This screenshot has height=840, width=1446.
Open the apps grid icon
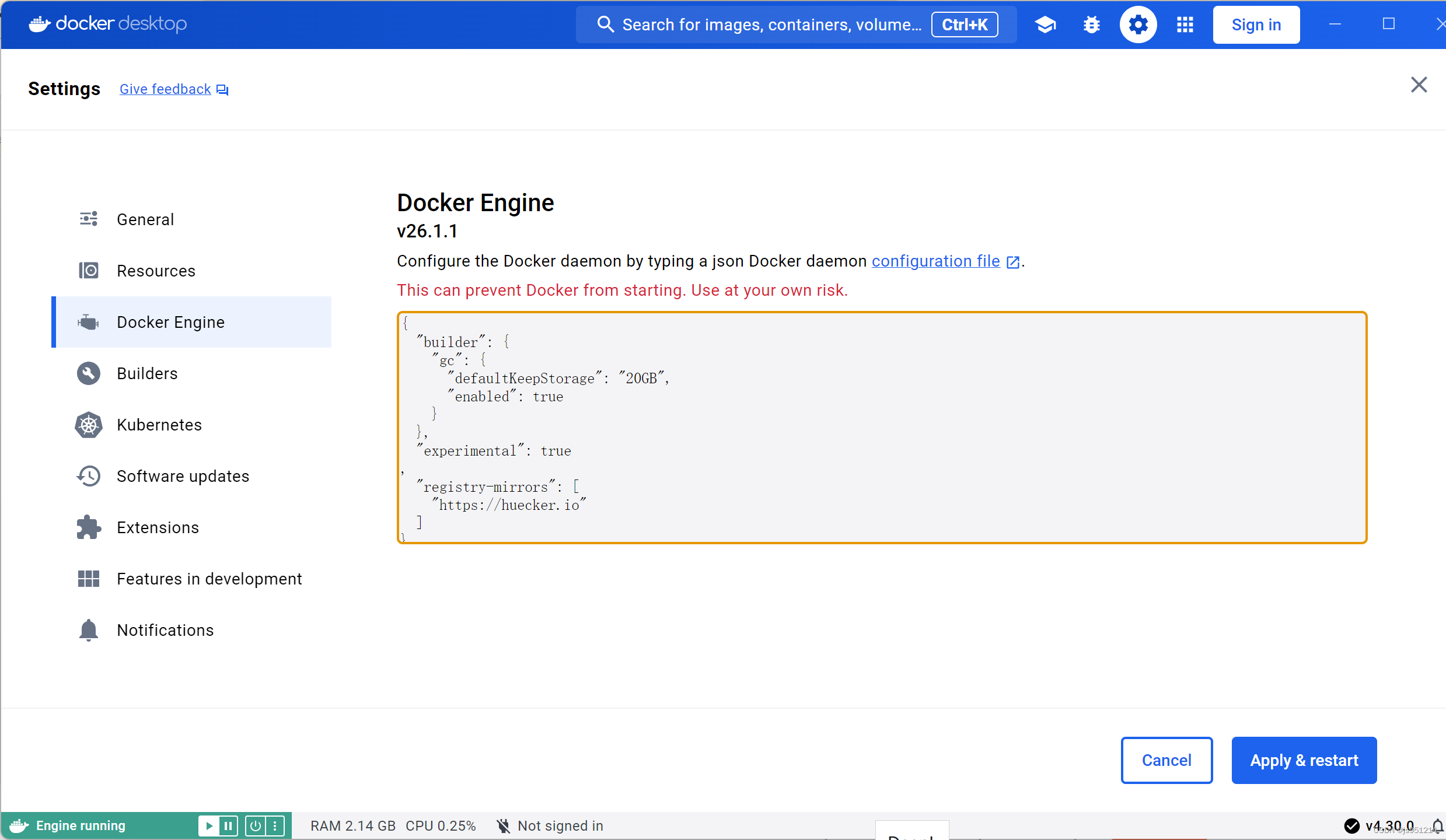pos(1185,24)
